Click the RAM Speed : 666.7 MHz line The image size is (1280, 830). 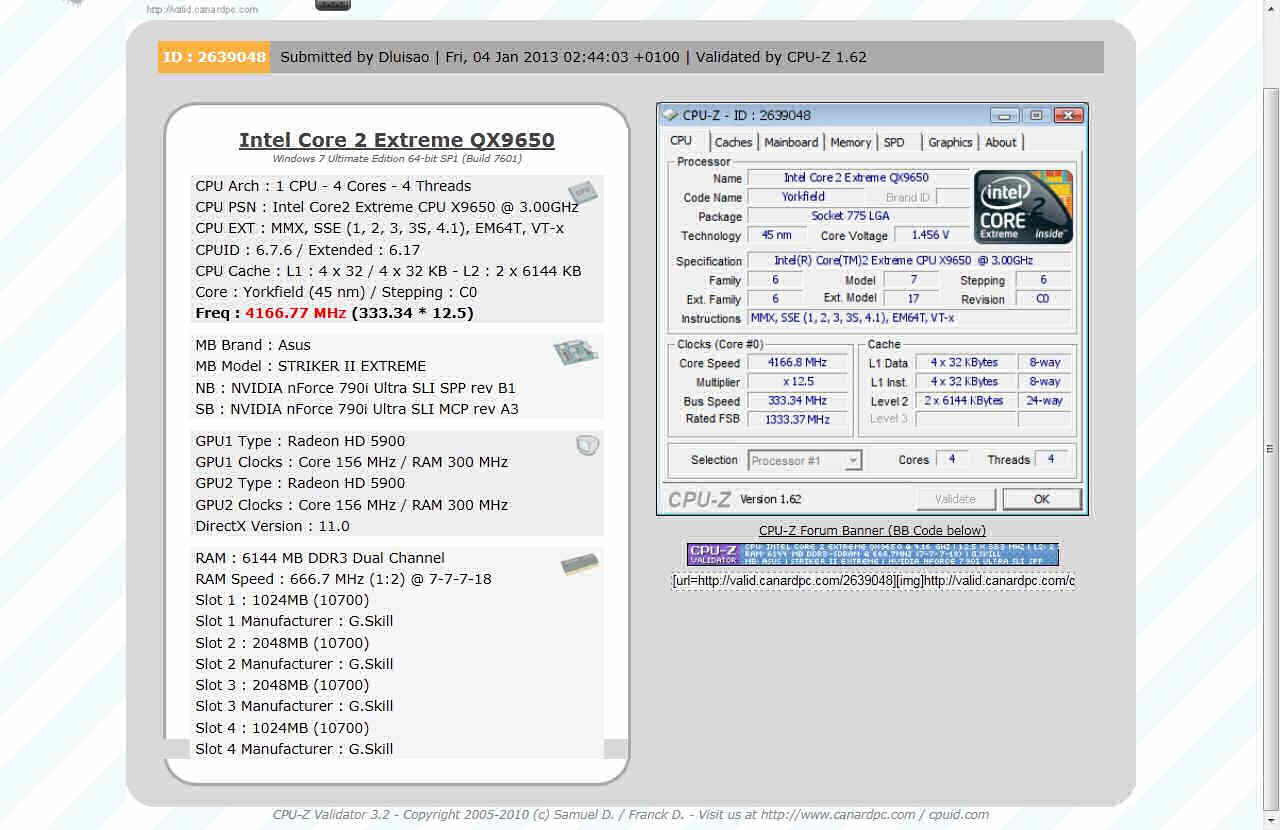click(343, 579)
